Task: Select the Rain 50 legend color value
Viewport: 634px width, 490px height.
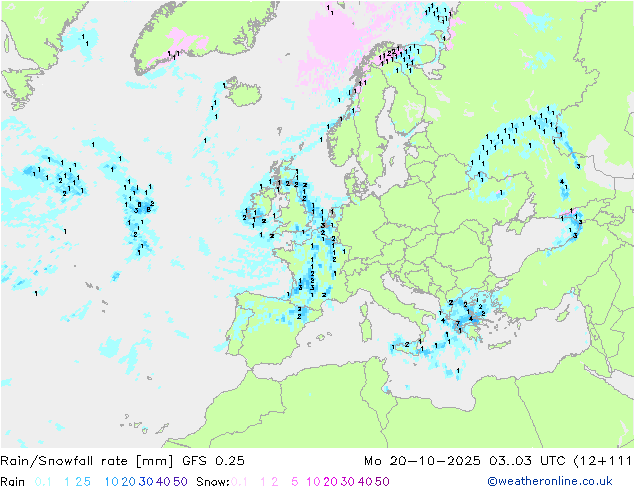Action: click(x=180, y=482)
